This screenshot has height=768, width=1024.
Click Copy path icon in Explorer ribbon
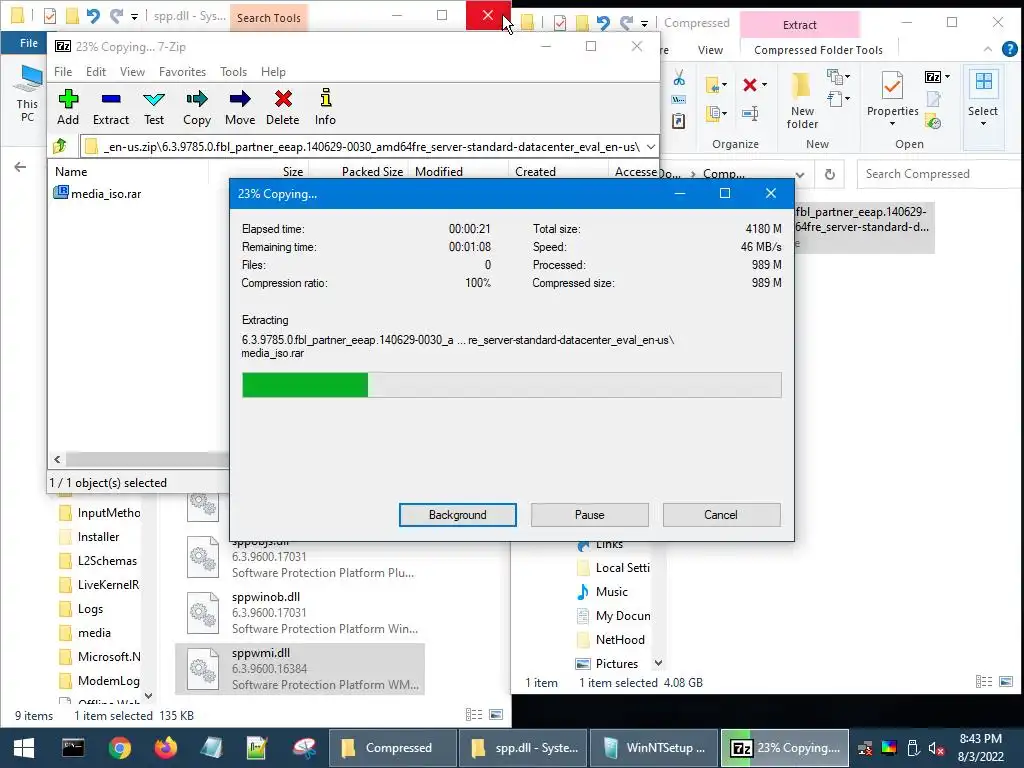[679, 100]
